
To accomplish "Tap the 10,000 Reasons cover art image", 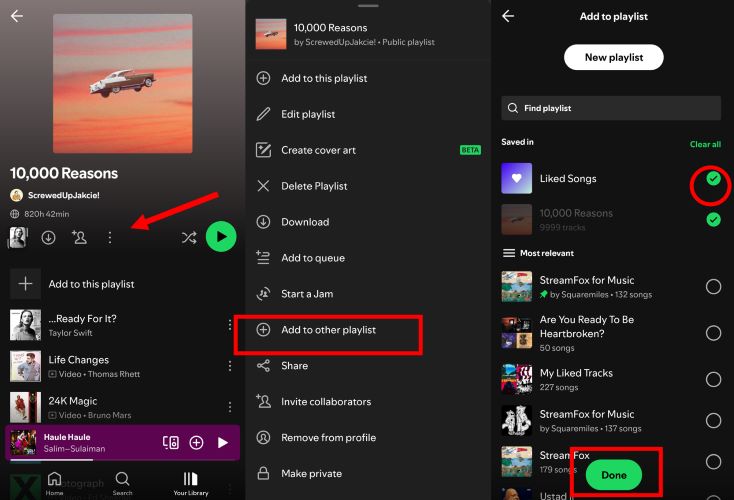I will click(123, 83).
